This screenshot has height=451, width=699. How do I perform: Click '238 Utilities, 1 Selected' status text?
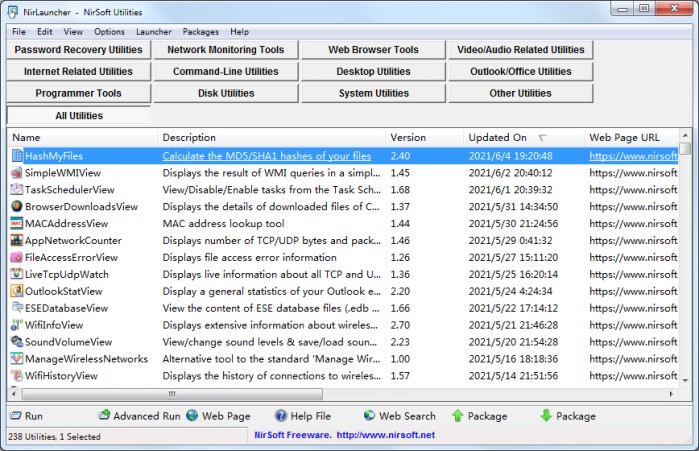click(54, 437)
